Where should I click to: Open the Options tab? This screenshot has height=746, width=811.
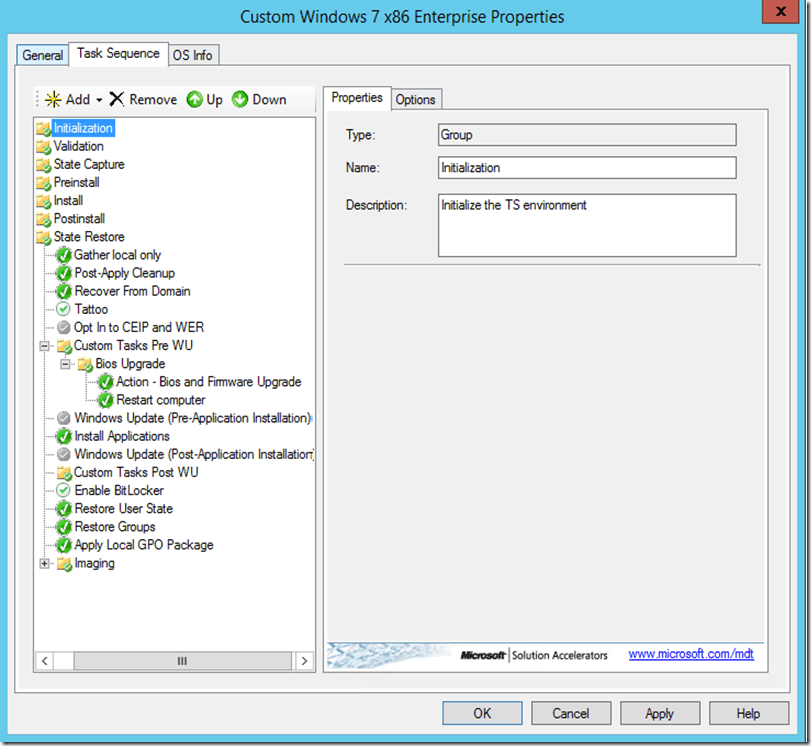coord(415,99)
